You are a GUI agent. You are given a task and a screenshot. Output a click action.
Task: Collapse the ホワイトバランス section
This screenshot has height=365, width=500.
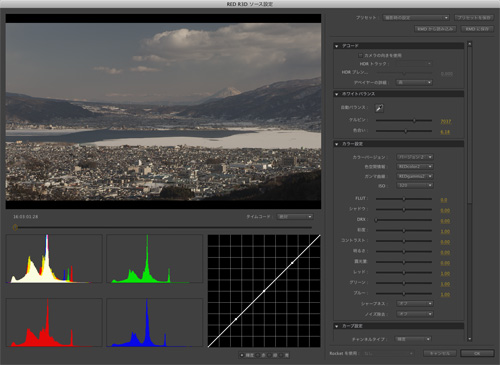point(337,94)
